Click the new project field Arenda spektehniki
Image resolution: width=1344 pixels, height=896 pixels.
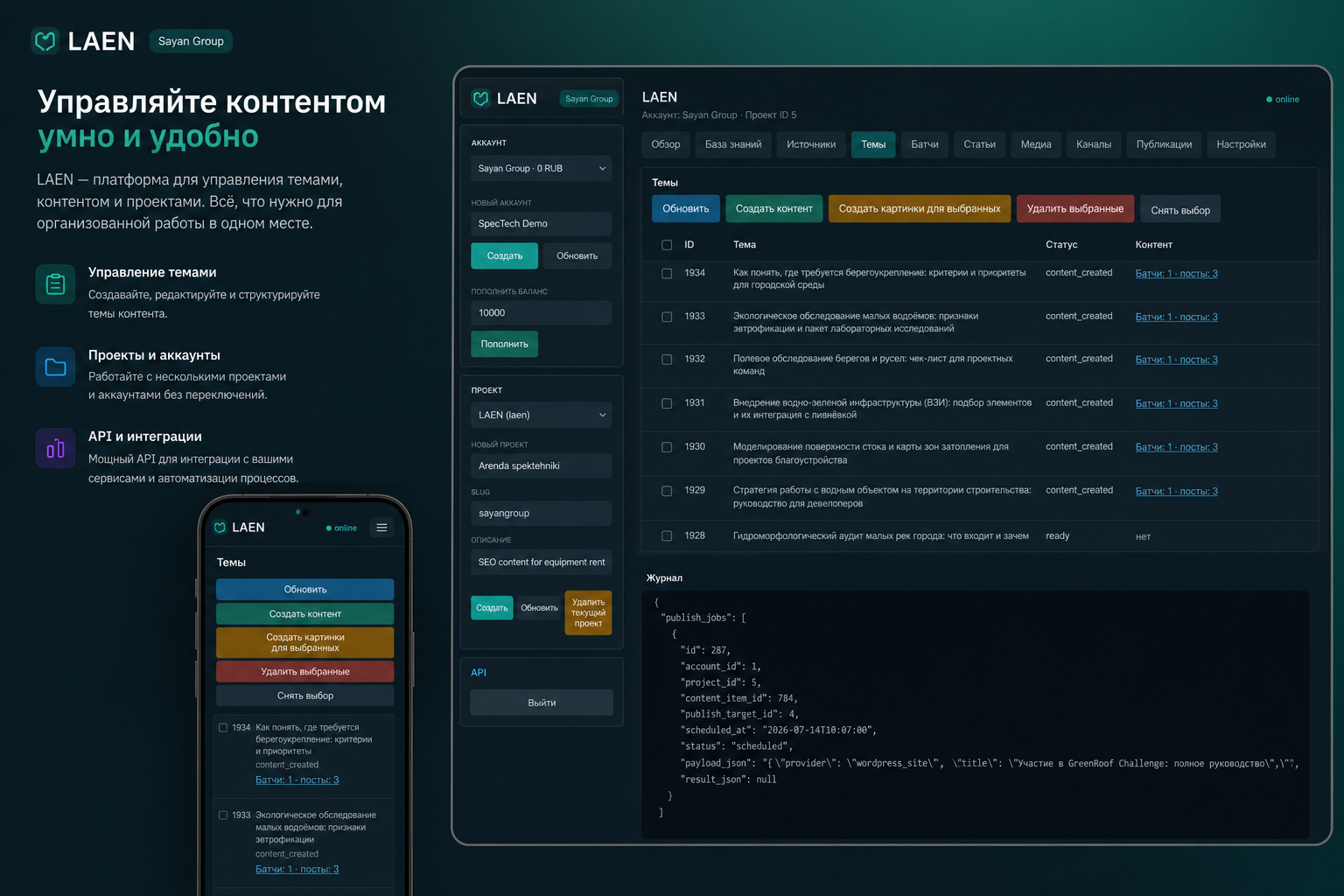click(541, 465)
